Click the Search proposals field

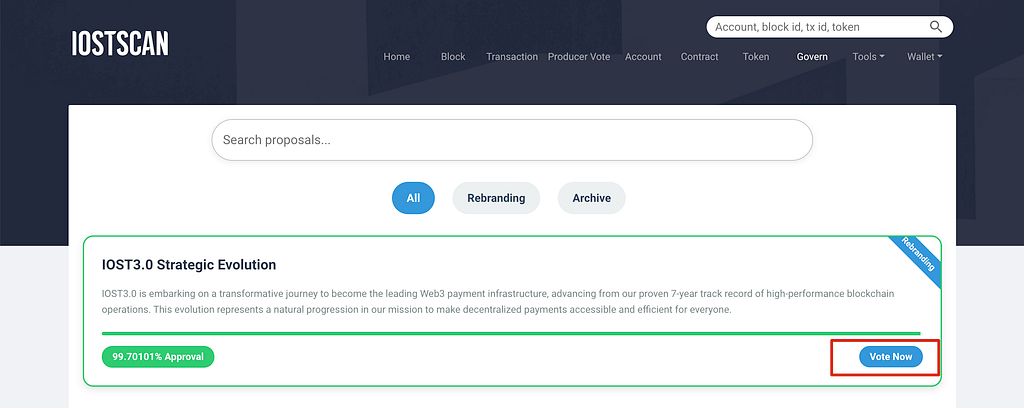pos(512,140)
